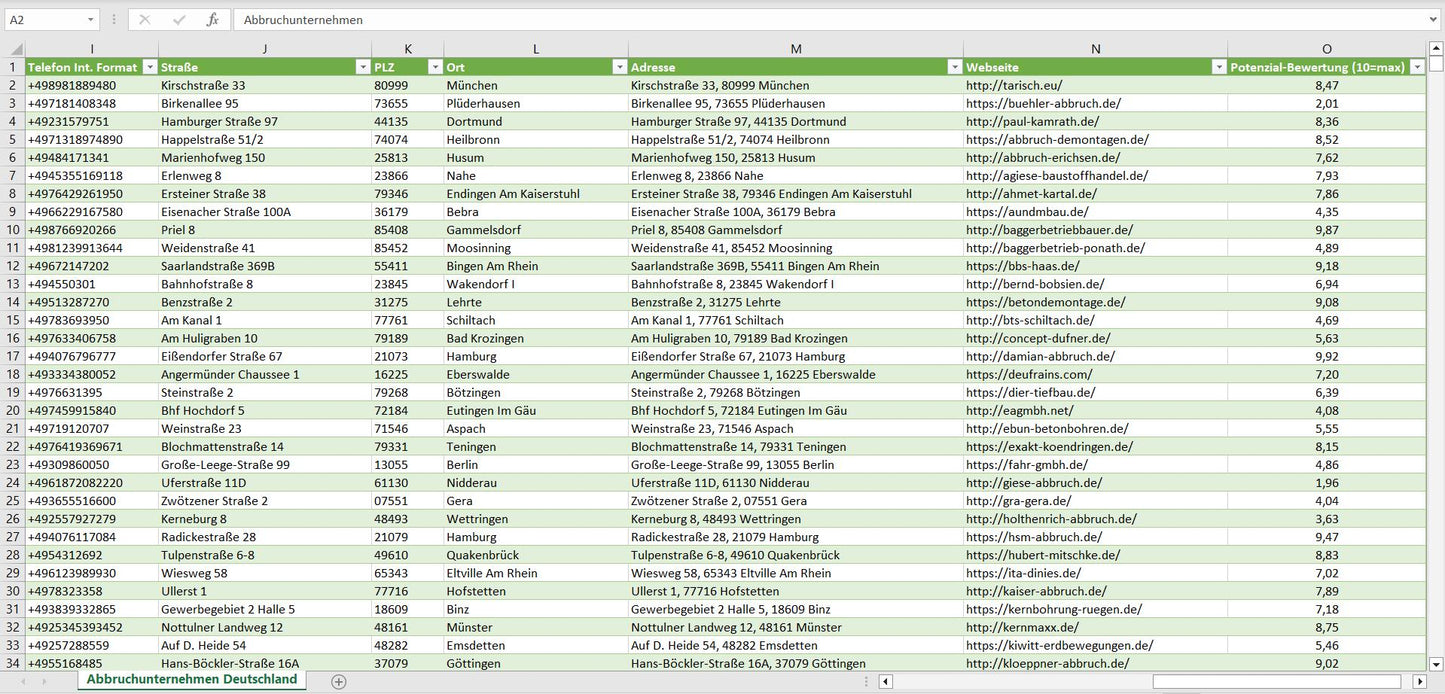Click the Cancel X icon in formula bar
Image resolution: width=1445 pixels, height=694 pixels.
145,20
